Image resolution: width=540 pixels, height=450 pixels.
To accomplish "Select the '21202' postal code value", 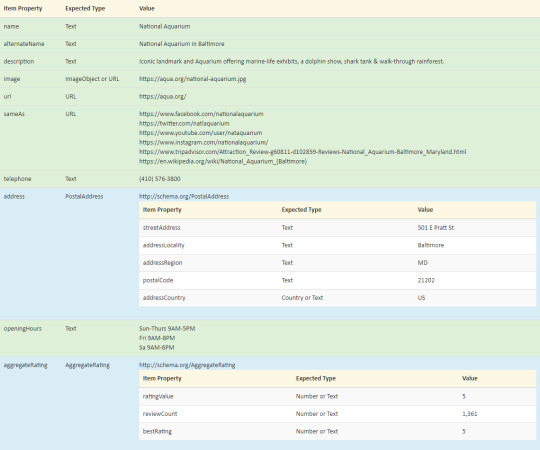I will tap(426, 280).
